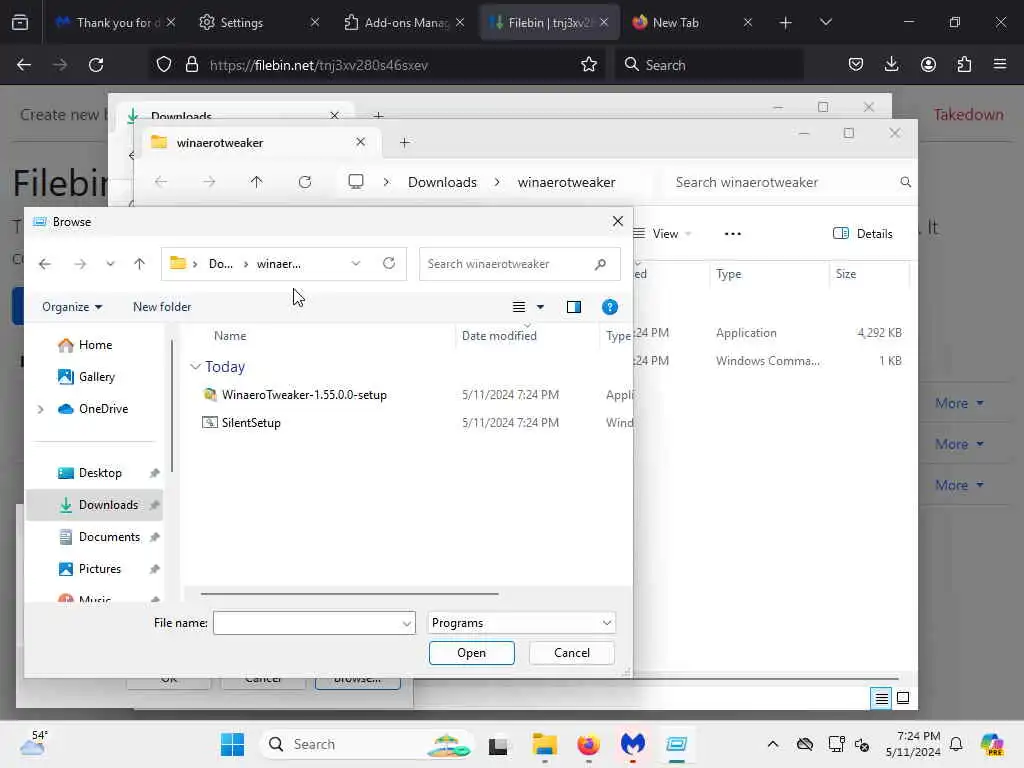Open a new Firefox tab with plus
The image size is (1024, 768).
786,23
